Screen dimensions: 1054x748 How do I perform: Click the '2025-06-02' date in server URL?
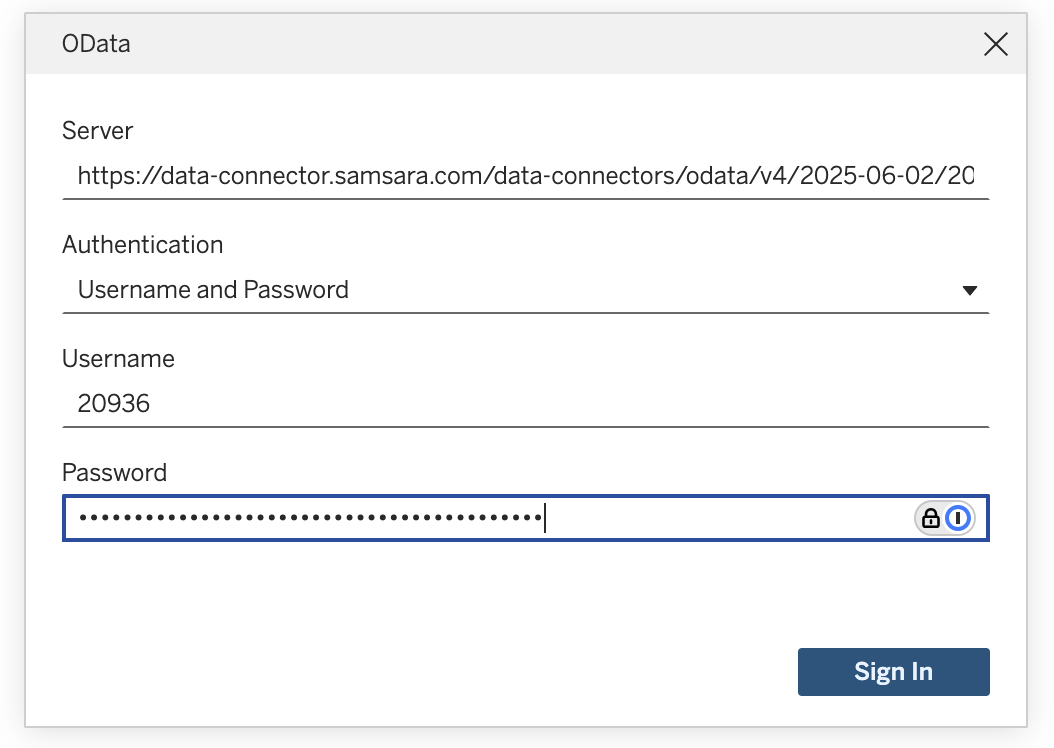[861, 177]
